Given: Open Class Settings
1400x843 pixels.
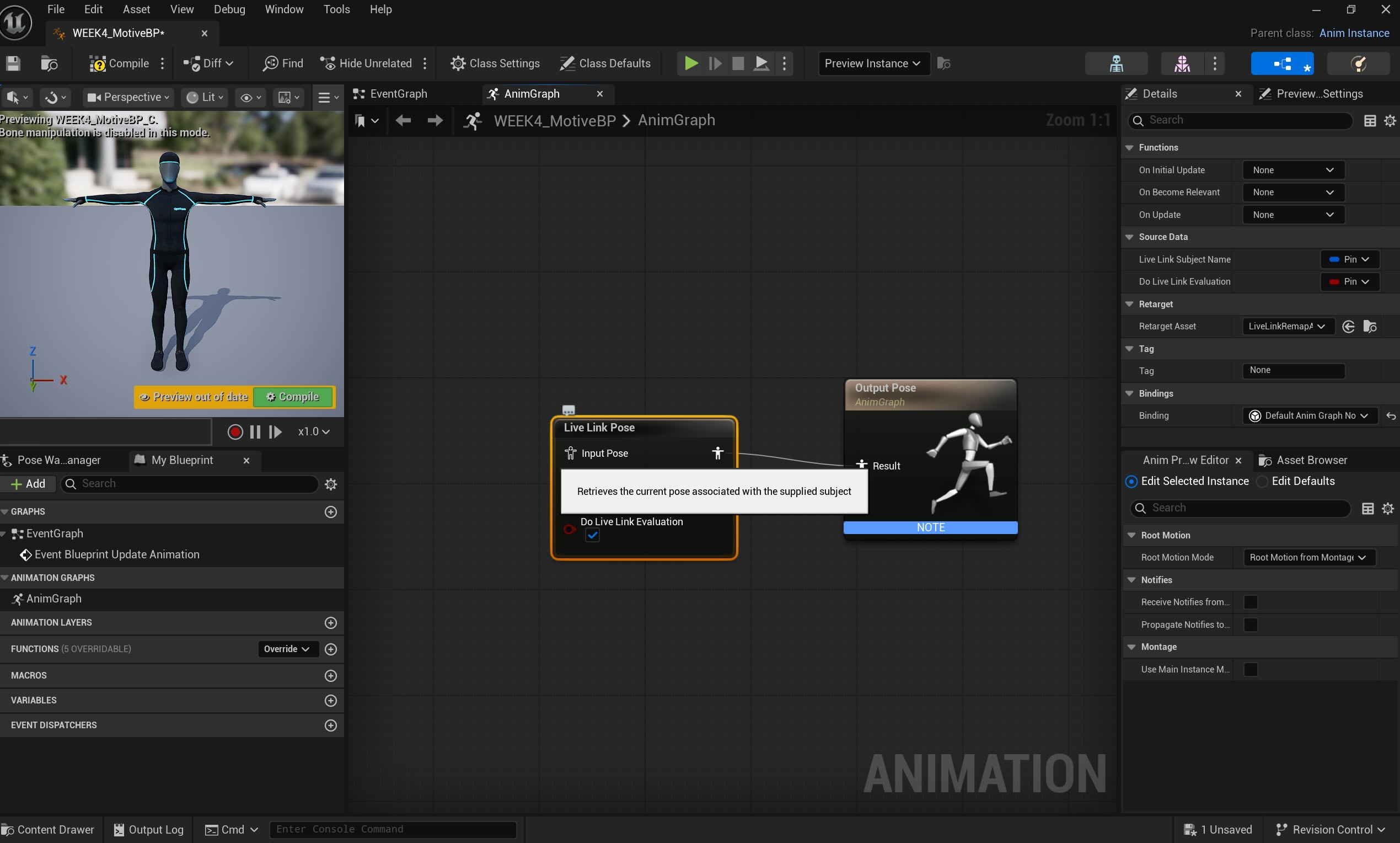Looking at the screenshot, I should (495, 63).
